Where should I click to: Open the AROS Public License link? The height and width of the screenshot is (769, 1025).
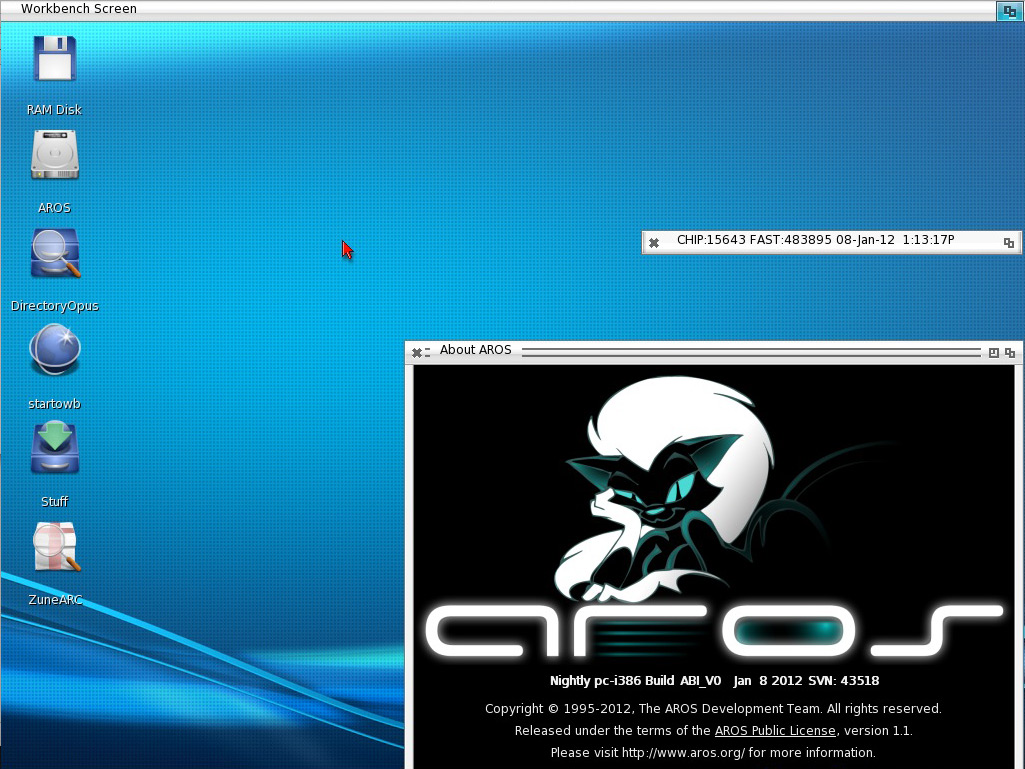click(x=774, y=731)
